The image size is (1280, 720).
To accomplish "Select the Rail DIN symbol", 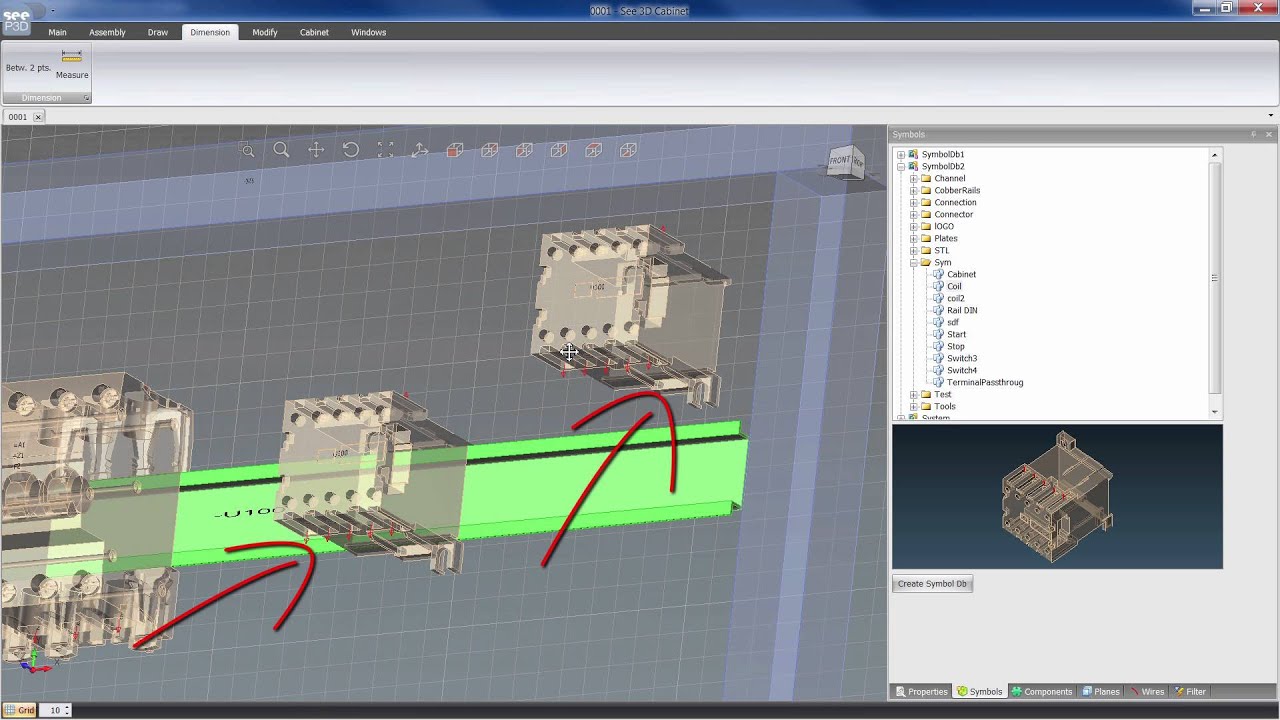I will [x=962, y=310].
